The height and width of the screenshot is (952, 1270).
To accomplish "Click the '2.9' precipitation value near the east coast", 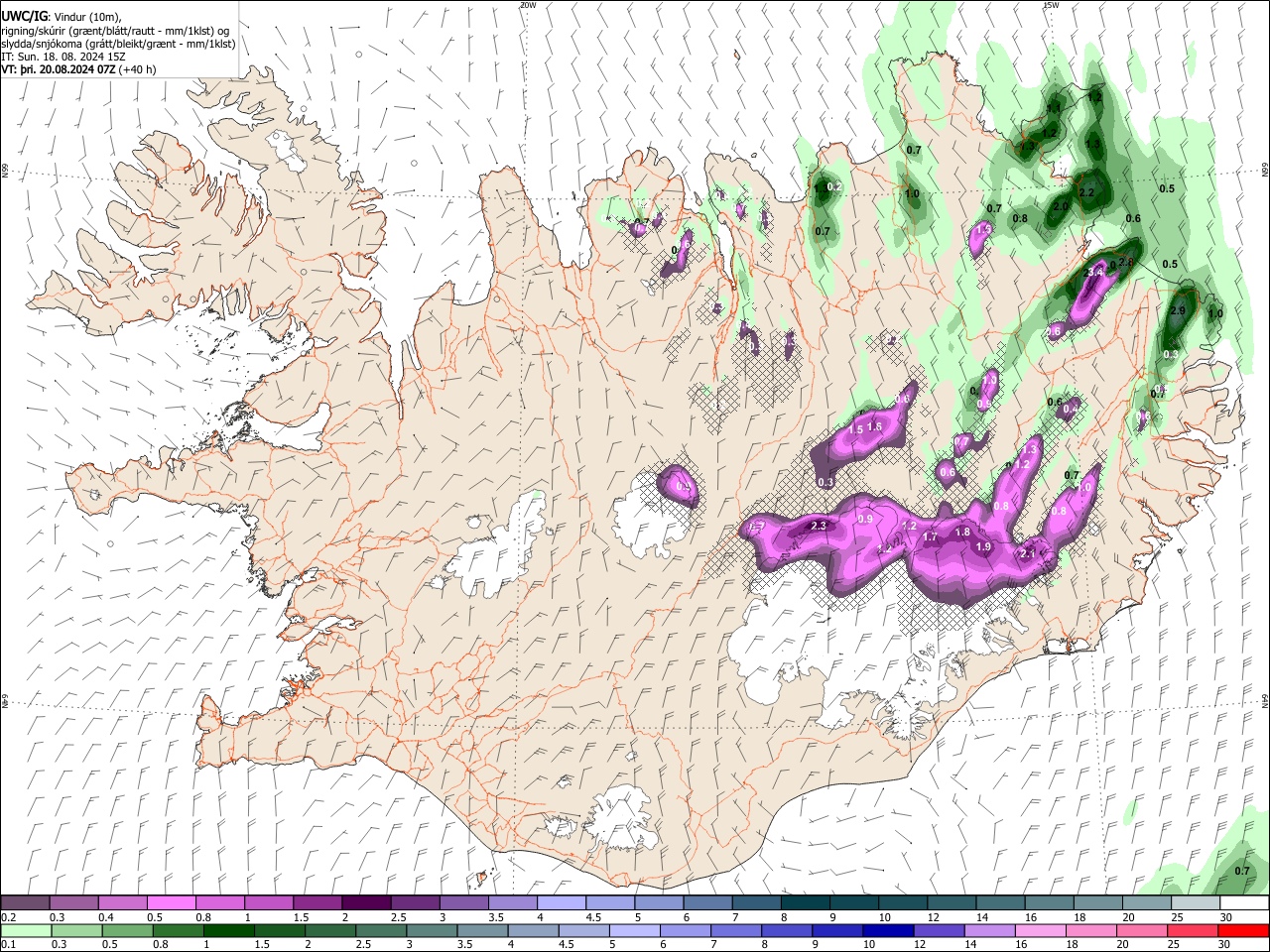I will click(x=1178, y=310).
